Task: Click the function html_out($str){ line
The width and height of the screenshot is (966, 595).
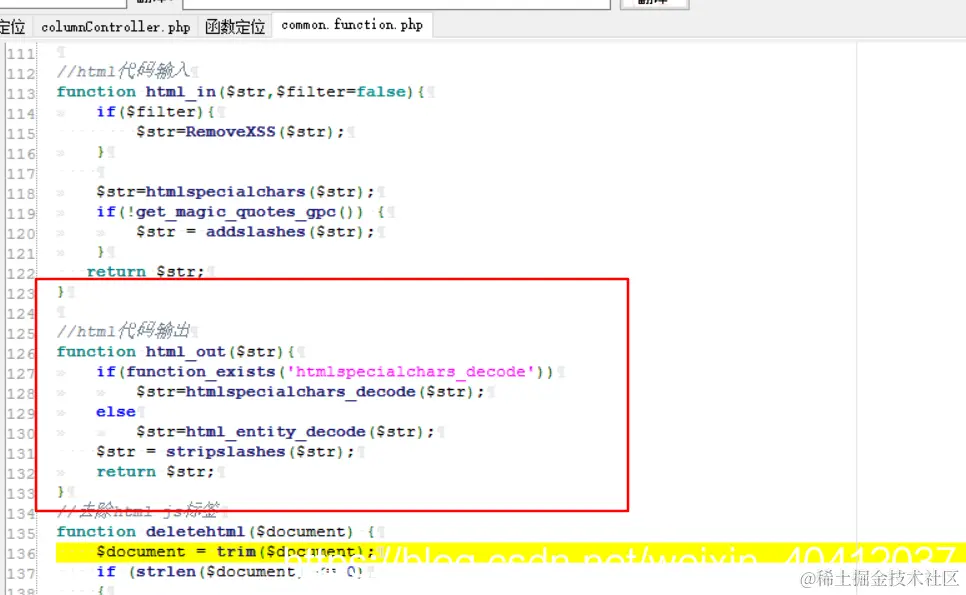Action: [x=176, y=352]
